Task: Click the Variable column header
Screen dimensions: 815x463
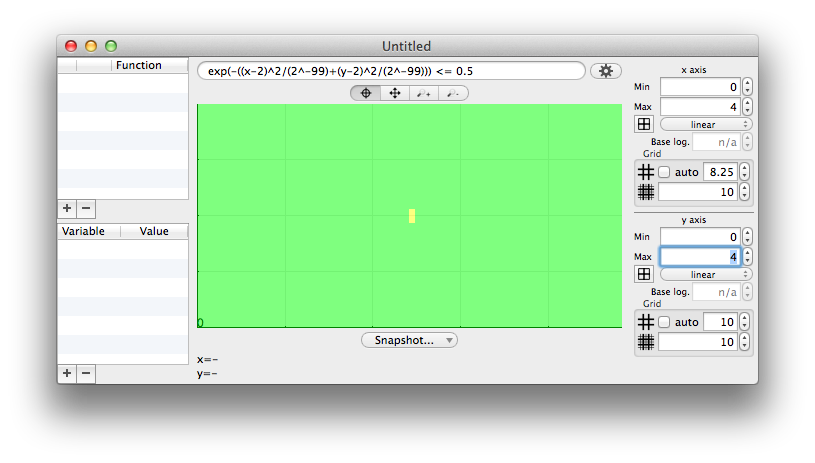Action: (89, 231)
